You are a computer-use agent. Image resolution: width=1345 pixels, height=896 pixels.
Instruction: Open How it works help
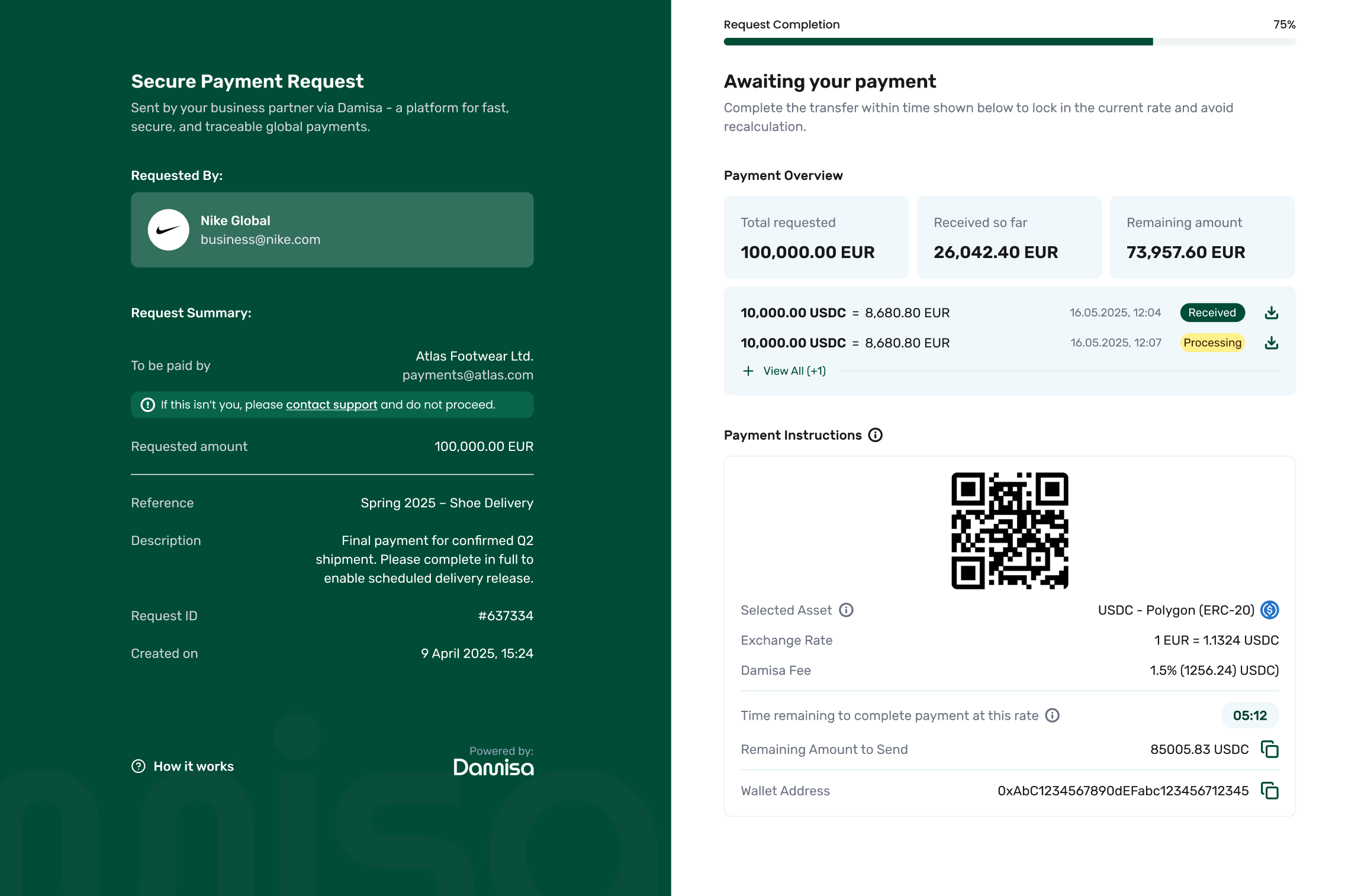pyautogui.click(x=193, y=766)
